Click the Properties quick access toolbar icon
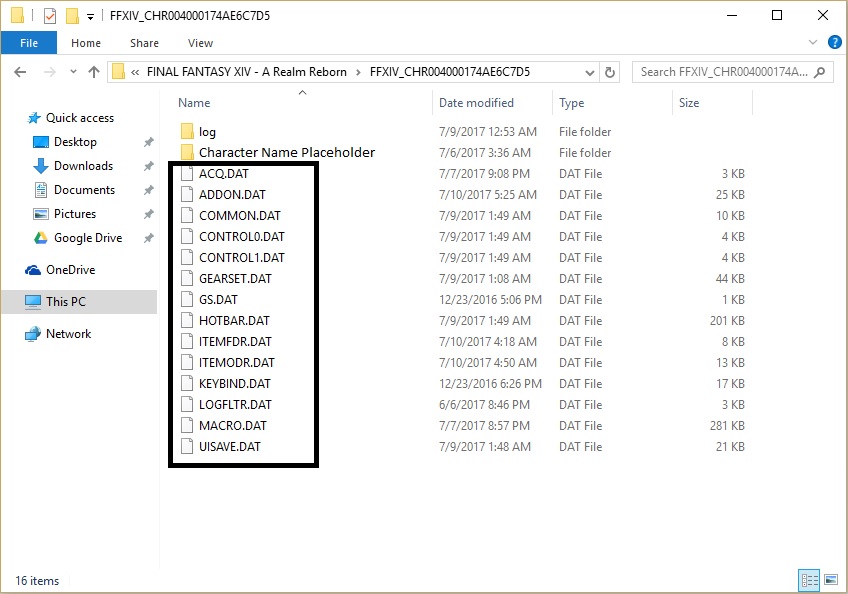This screenshot has height=594, width=848. tap(50, 16)
